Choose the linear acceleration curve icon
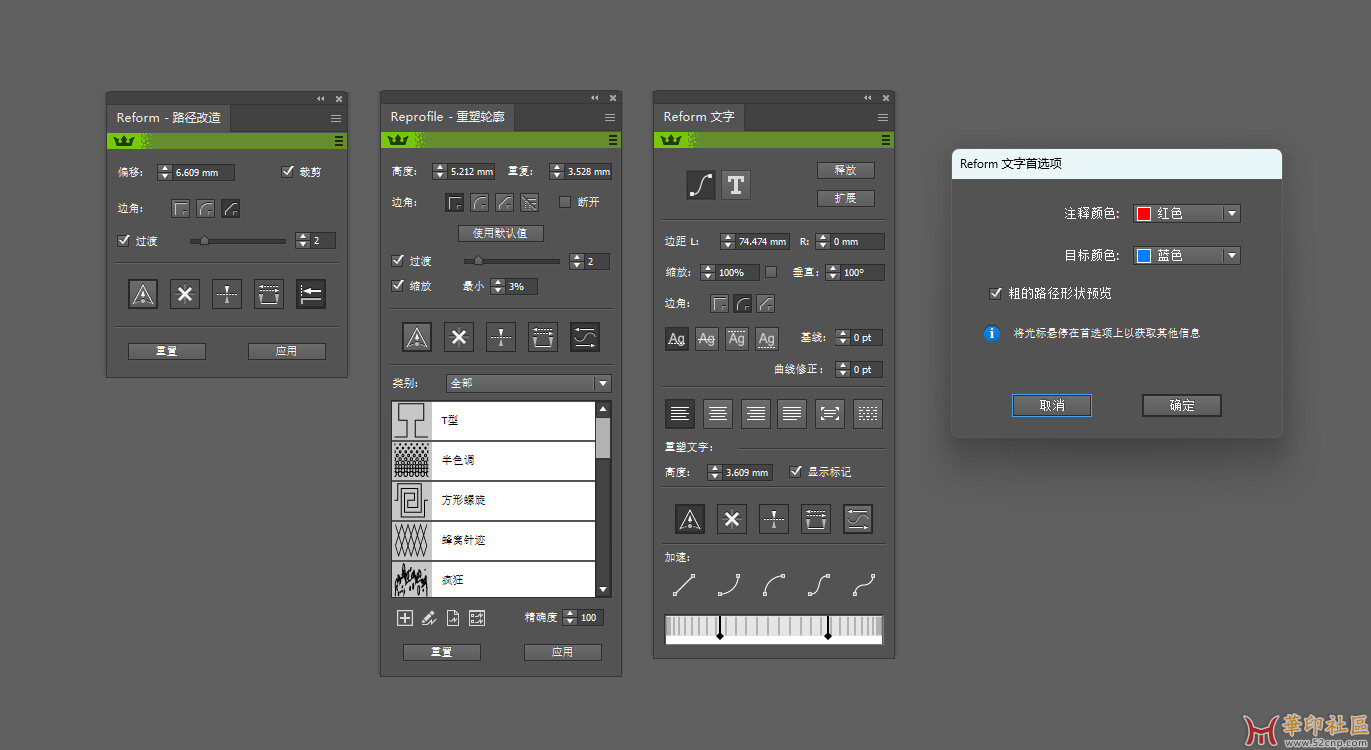This screenshot has width=1371, height=750. [684, 584]
